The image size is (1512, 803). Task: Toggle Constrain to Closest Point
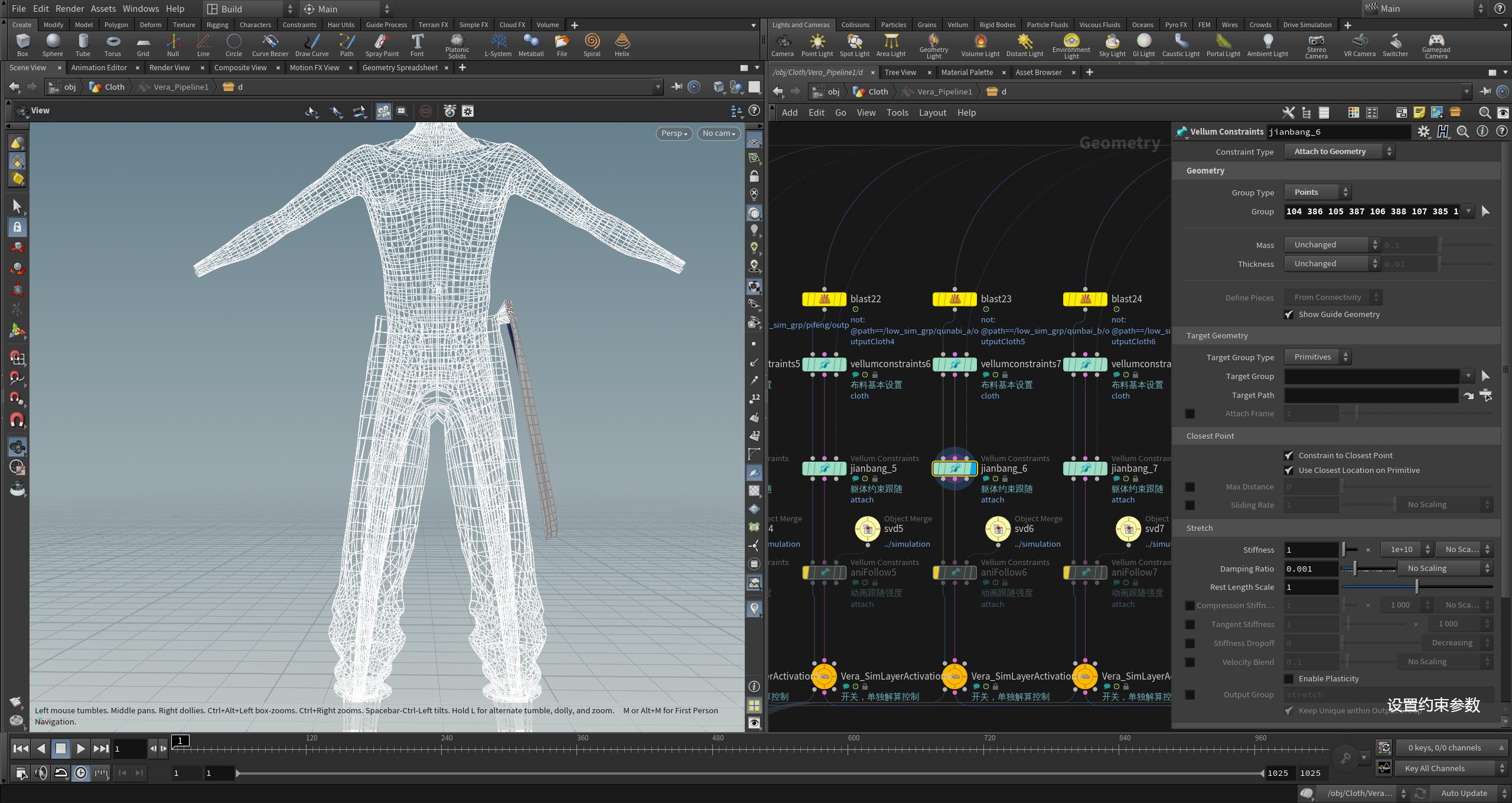(x=1289, y=456)
